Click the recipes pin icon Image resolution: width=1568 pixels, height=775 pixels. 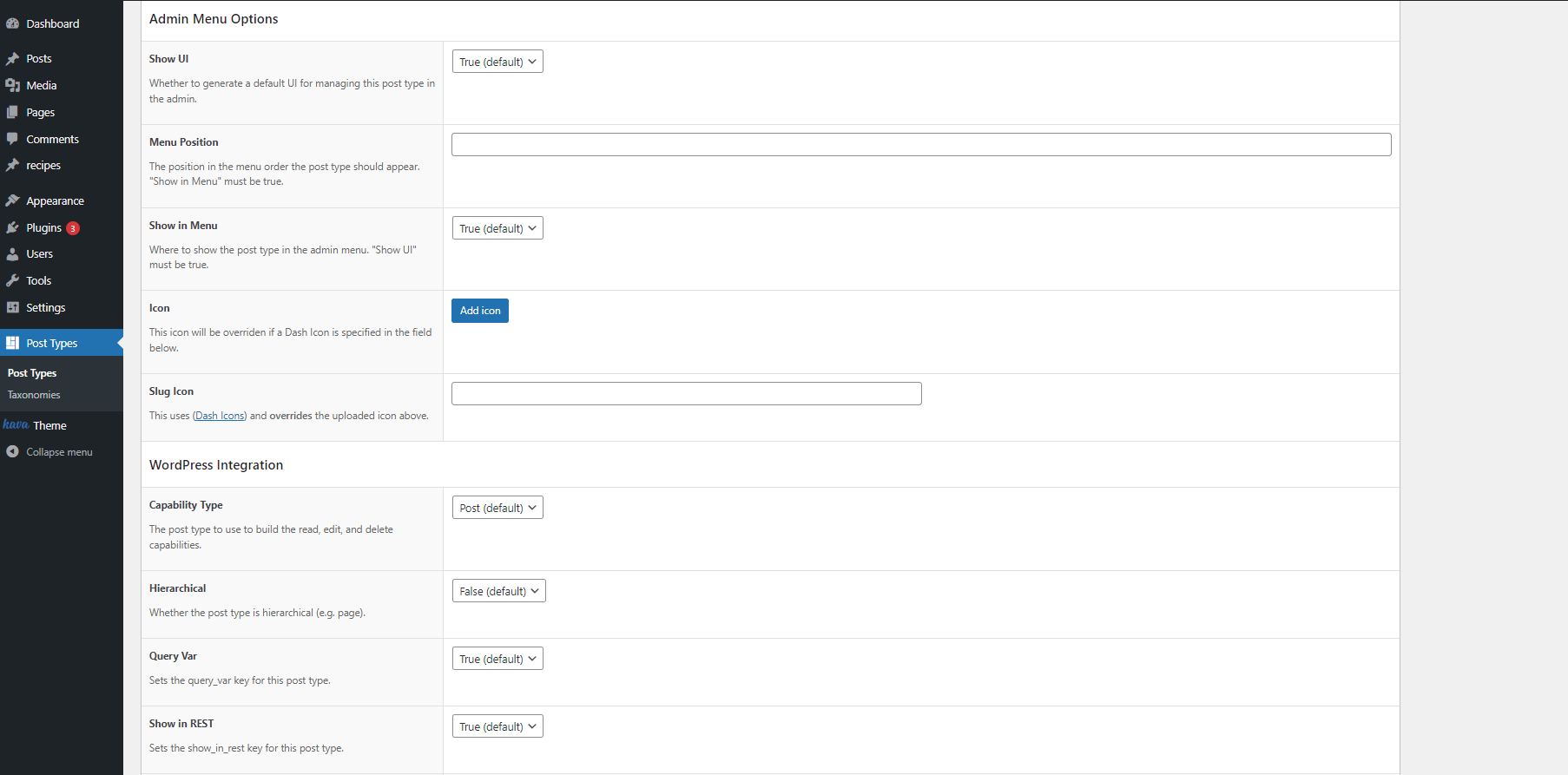coord(12,165)
